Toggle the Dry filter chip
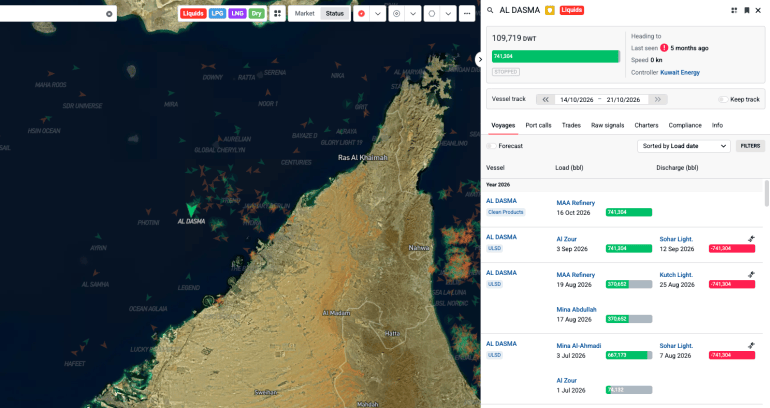 click(256, 14)
